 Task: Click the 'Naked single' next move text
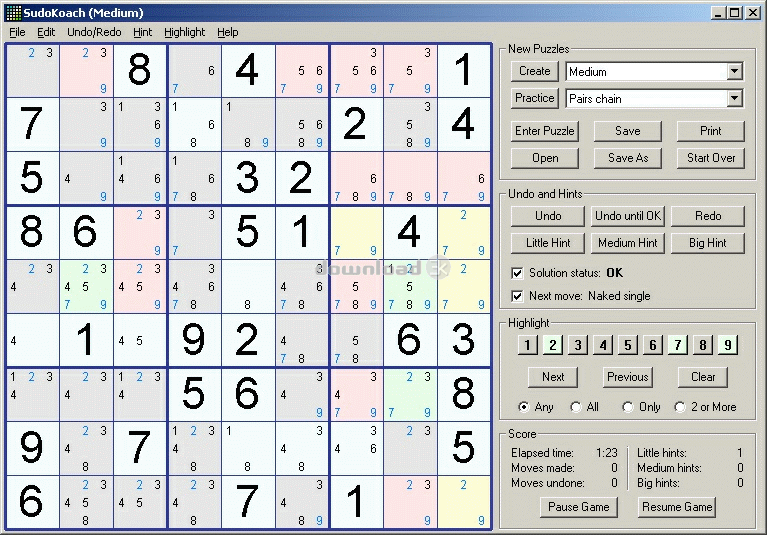pos(619,296)
